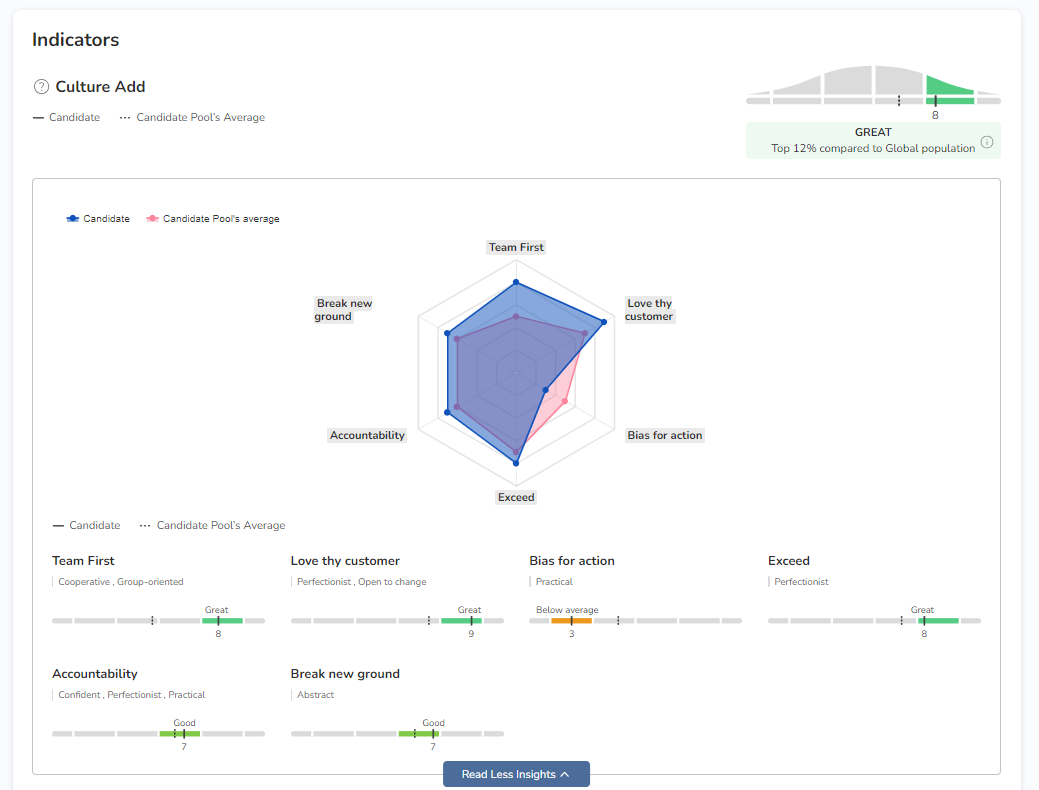Click the question mark icon beside Culture Add
The height and width of the screenshot is (790, 1039).
click(x=41, y=87)
